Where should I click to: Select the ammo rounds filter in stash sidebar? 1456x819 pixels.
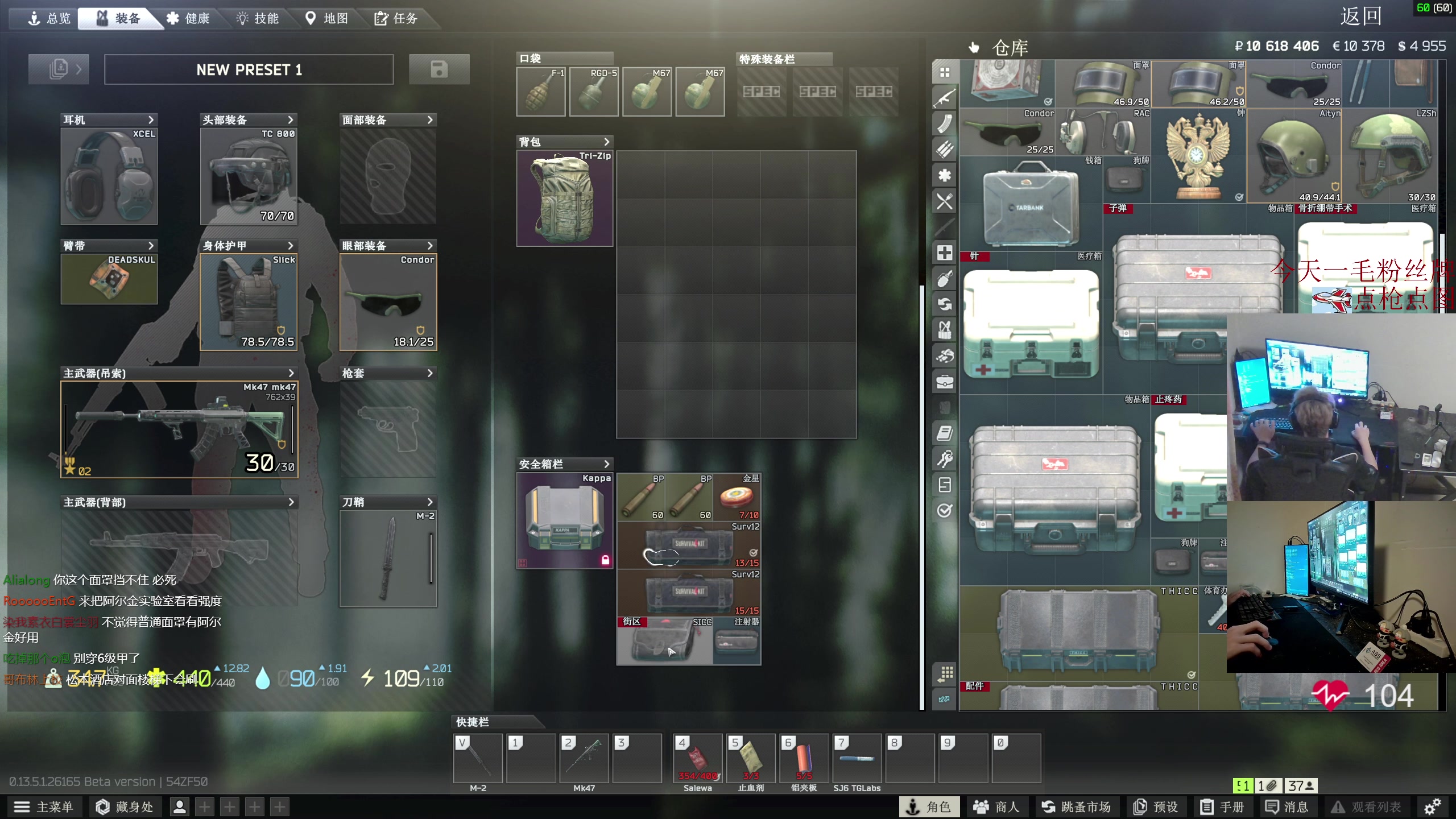(945, 149)
